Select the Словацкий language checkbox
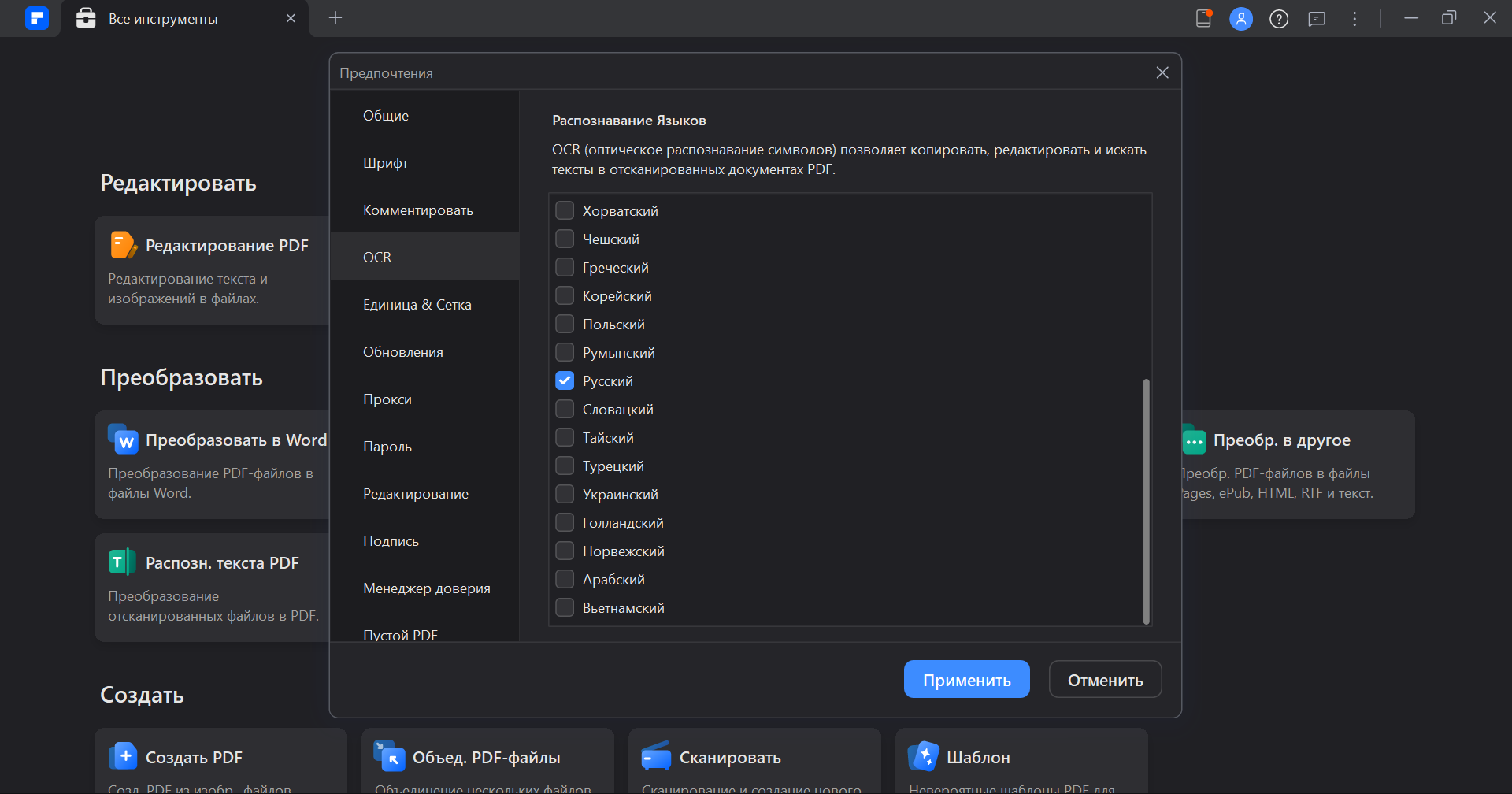Image resolution: width=1512 pixels, height=794 pixels. (x=565, y=409)
